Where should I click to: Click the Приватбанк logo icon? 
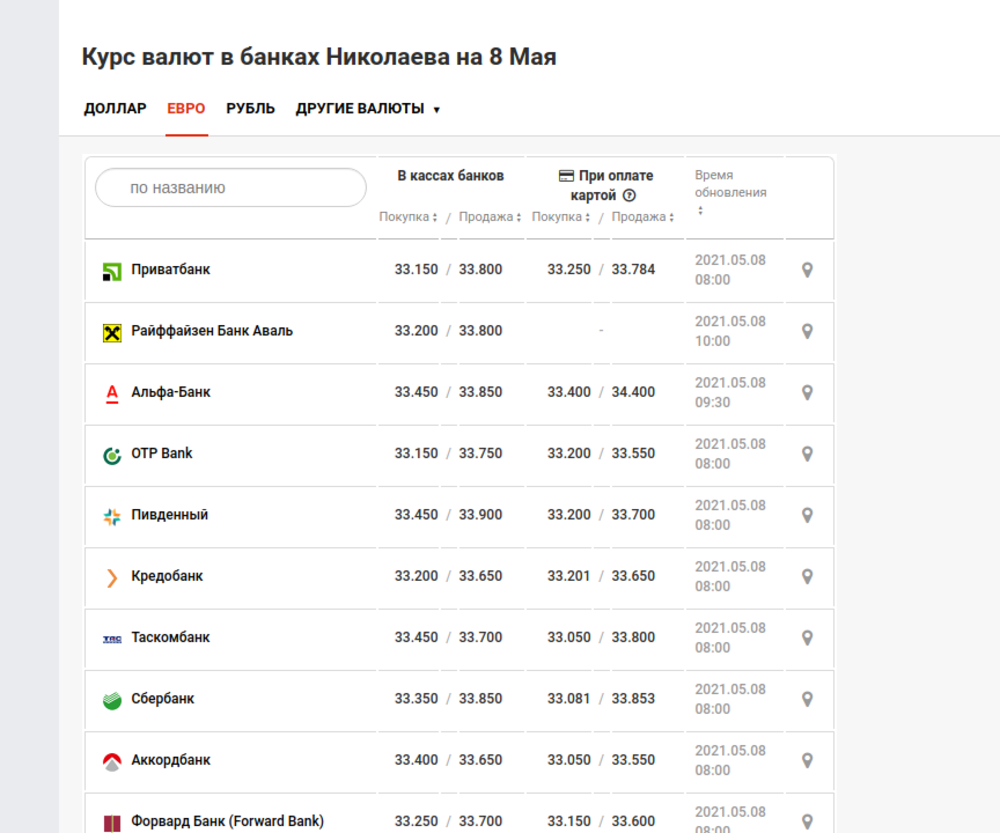(x=112, y=272)
